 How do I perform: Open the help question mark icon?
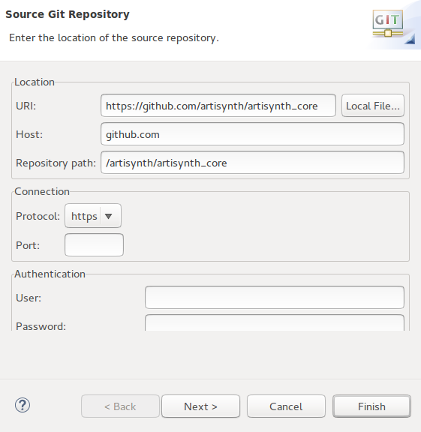22,405
